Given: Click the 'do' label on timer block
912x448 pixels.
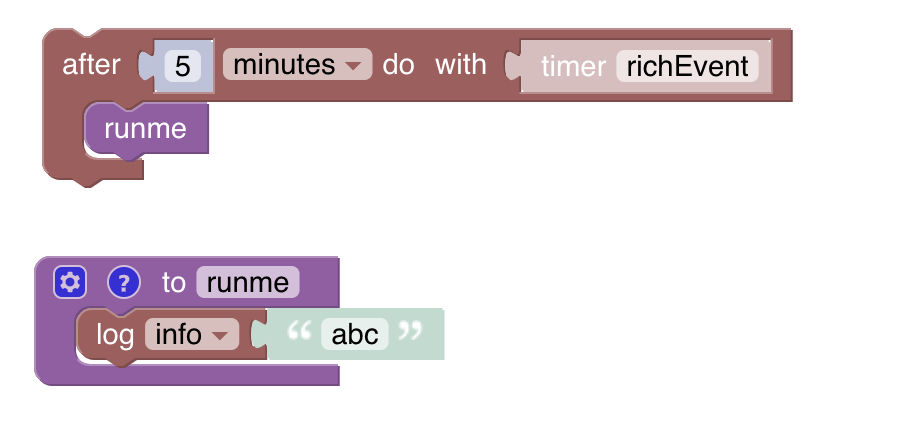Looking at the screenshot, I should coord(398,65).
